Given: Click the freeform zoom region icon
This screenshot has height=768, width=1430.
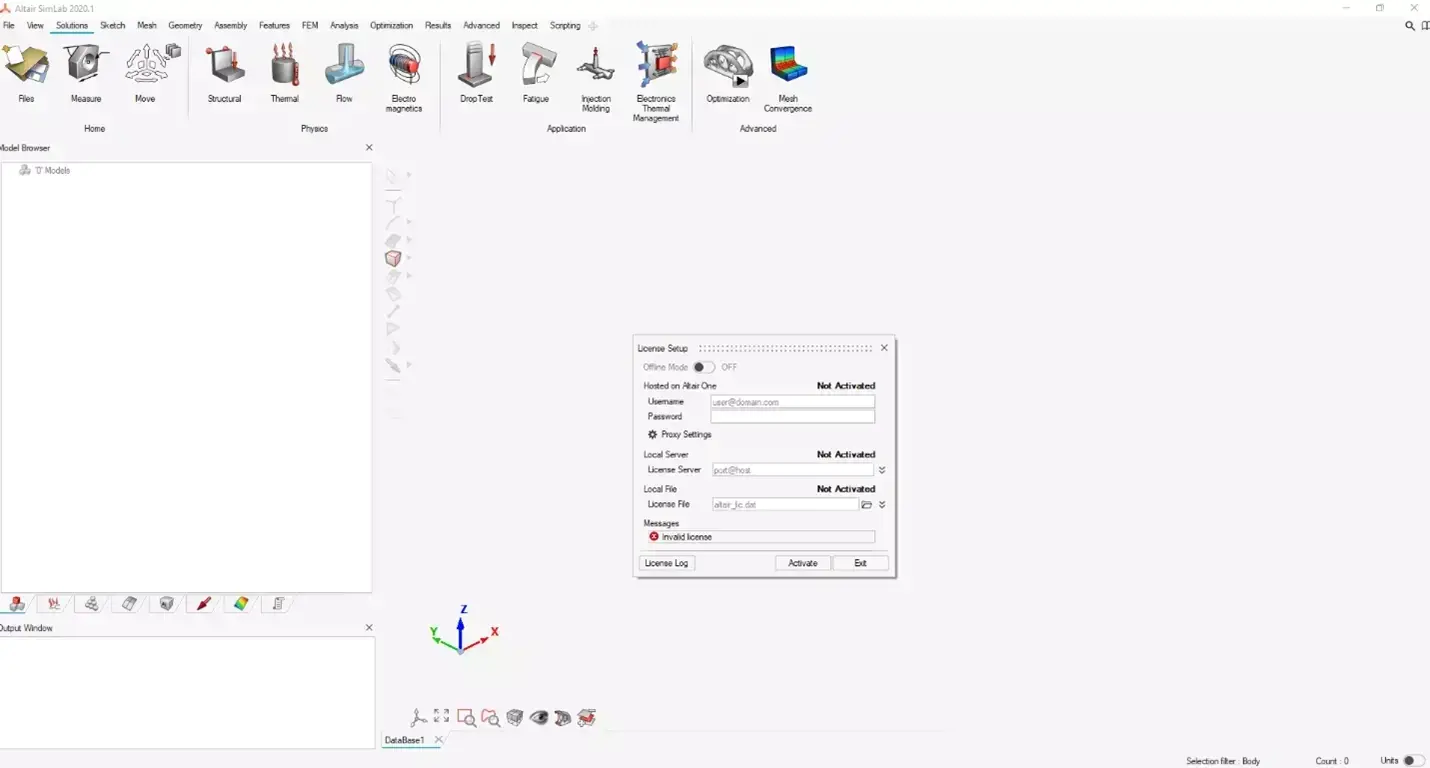Looking at the screenshot, I should tap(490, 717).
